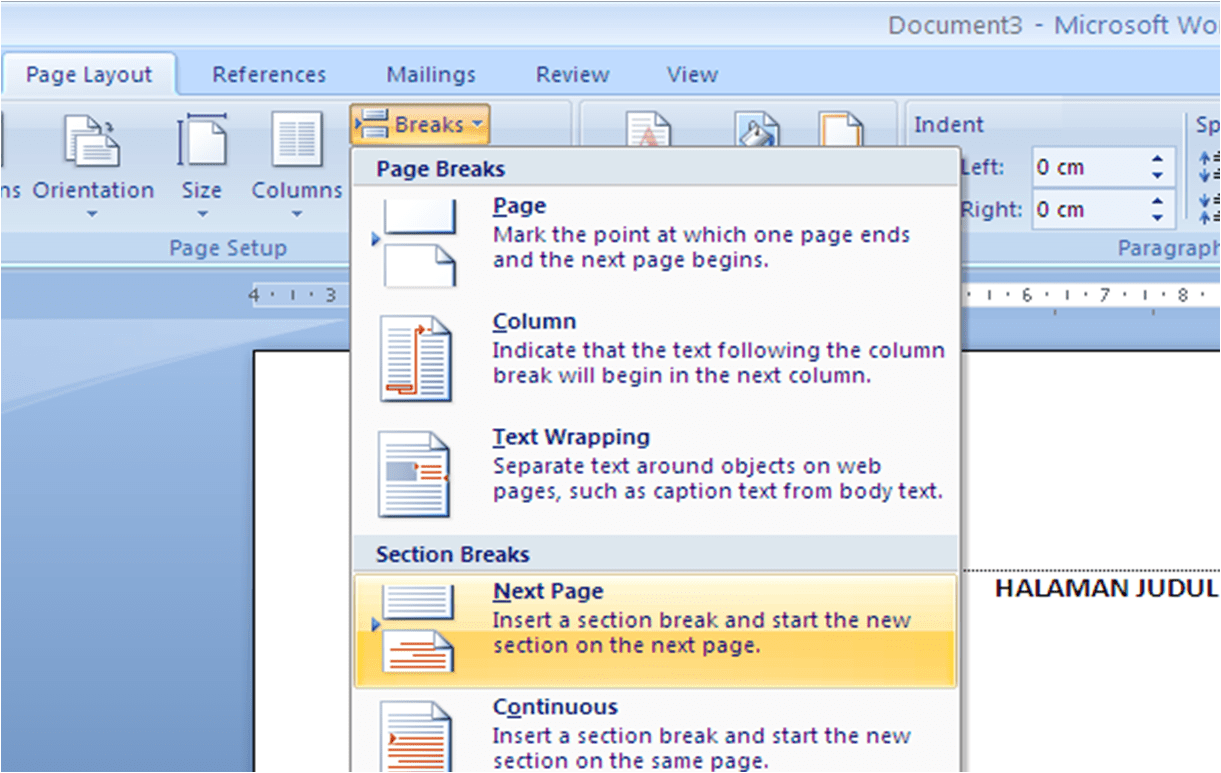Click the Page Breaks header in menu
This screenshot has height=773, width=1221.
pos(655,169)
